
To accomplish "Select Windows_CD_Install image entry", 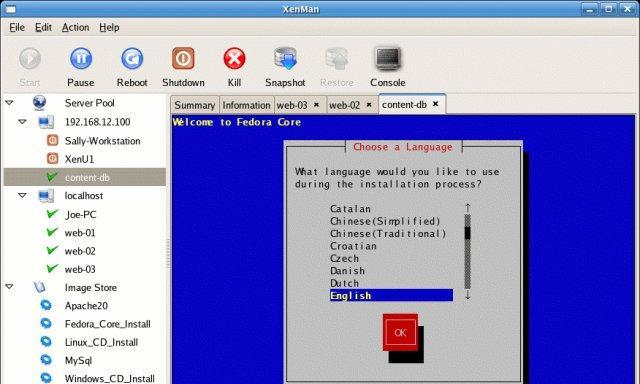I will [x=109, y=378].
